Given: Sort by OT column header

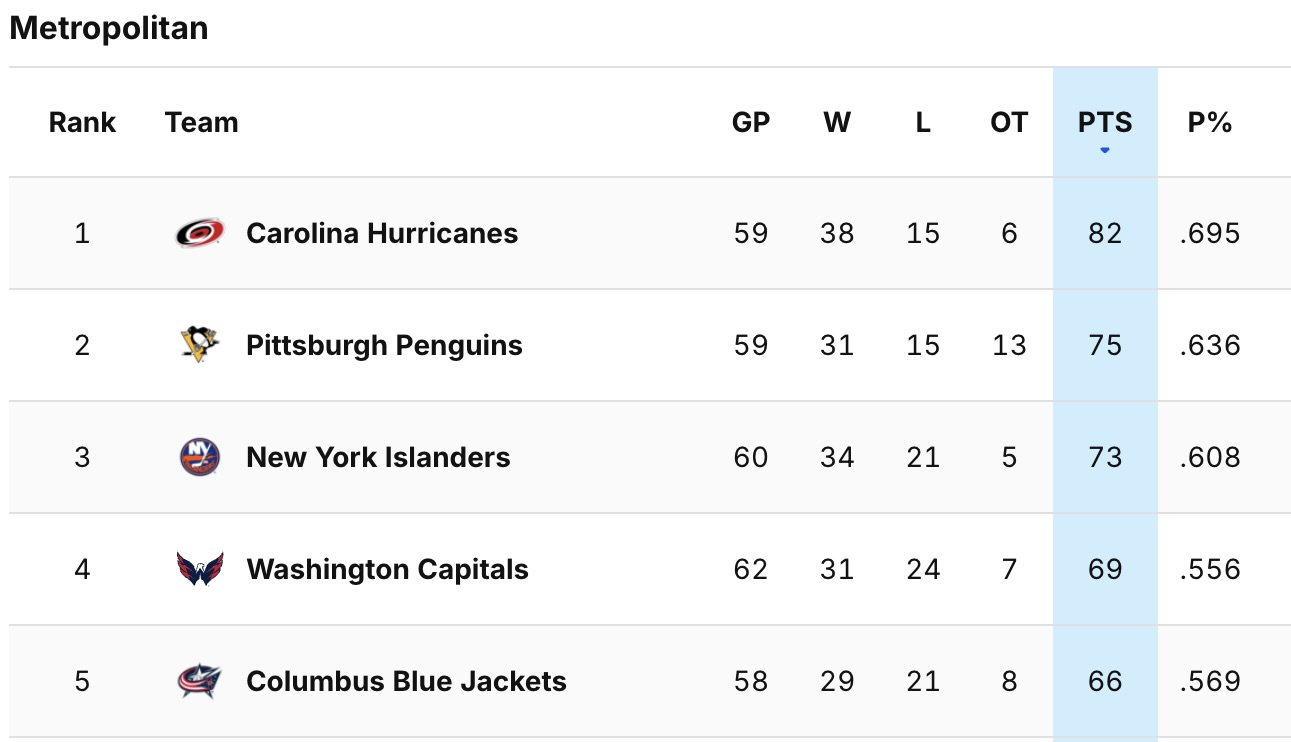Looking at the screenshot, I should [x=1008, y=122].
